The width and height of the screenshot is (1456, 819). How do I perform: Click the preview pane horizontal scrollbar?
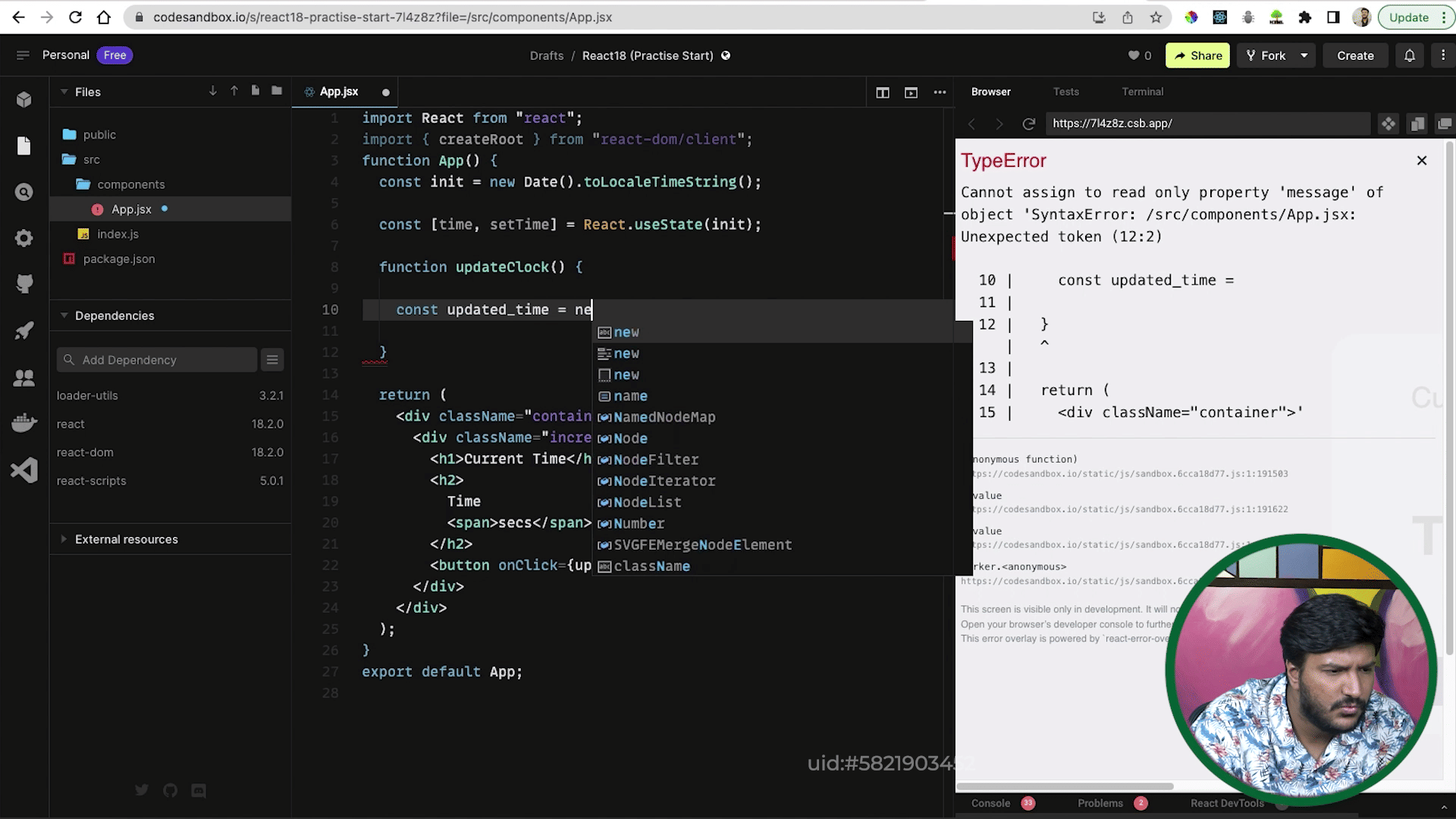pyautogui.click(x=1065, y=786)
